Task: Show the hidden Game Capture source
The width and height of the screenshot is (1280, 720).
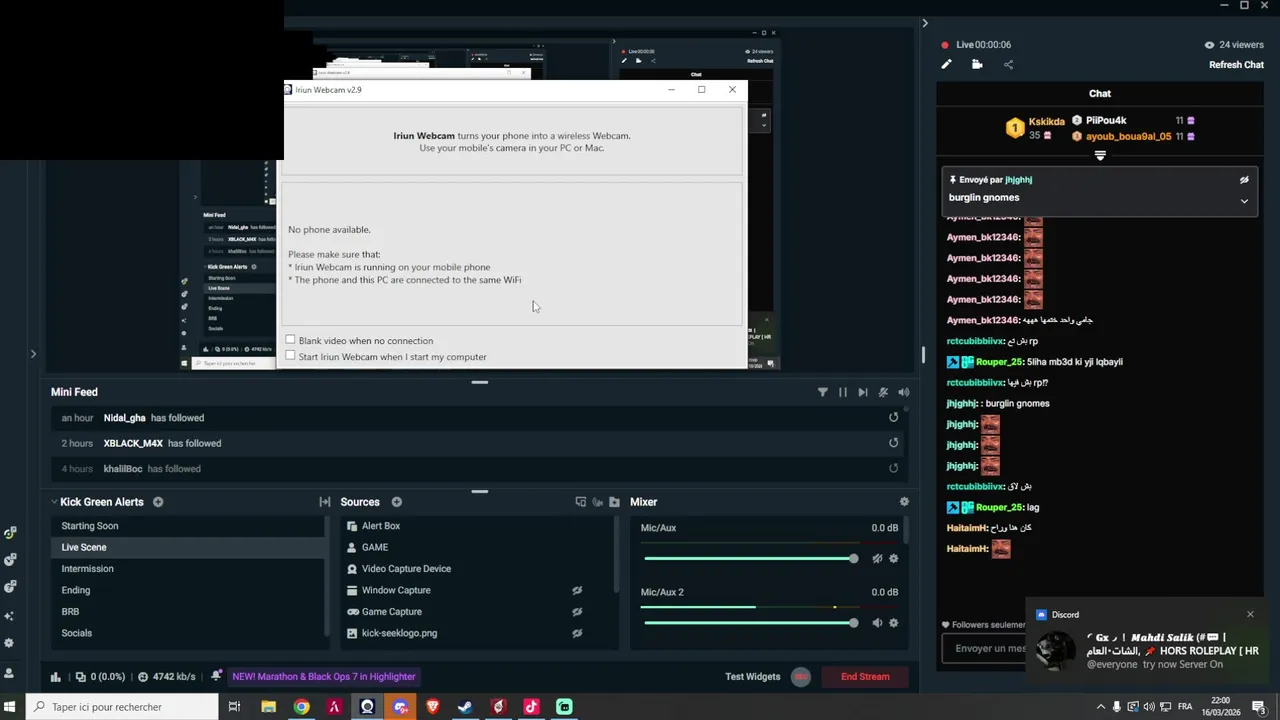Action: (577, 612)
